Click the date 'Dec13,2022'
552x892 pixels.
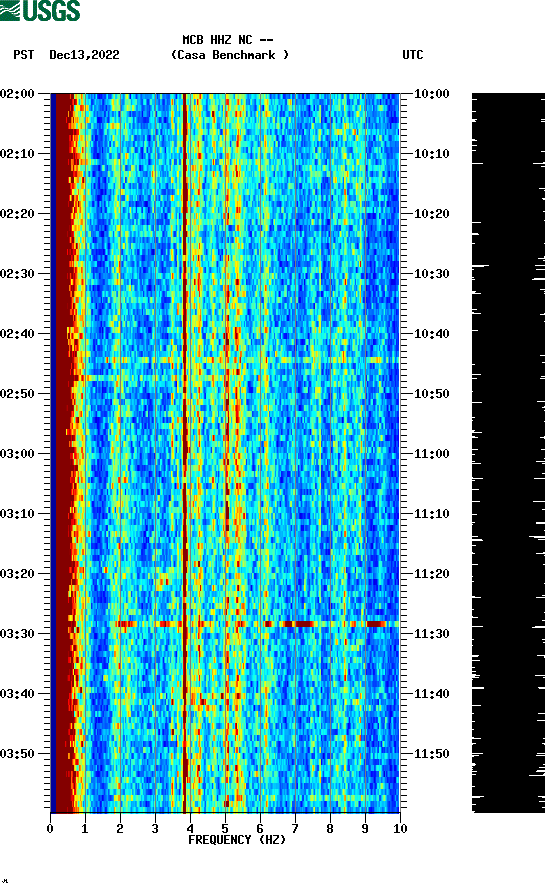click(x=84, y=55)
